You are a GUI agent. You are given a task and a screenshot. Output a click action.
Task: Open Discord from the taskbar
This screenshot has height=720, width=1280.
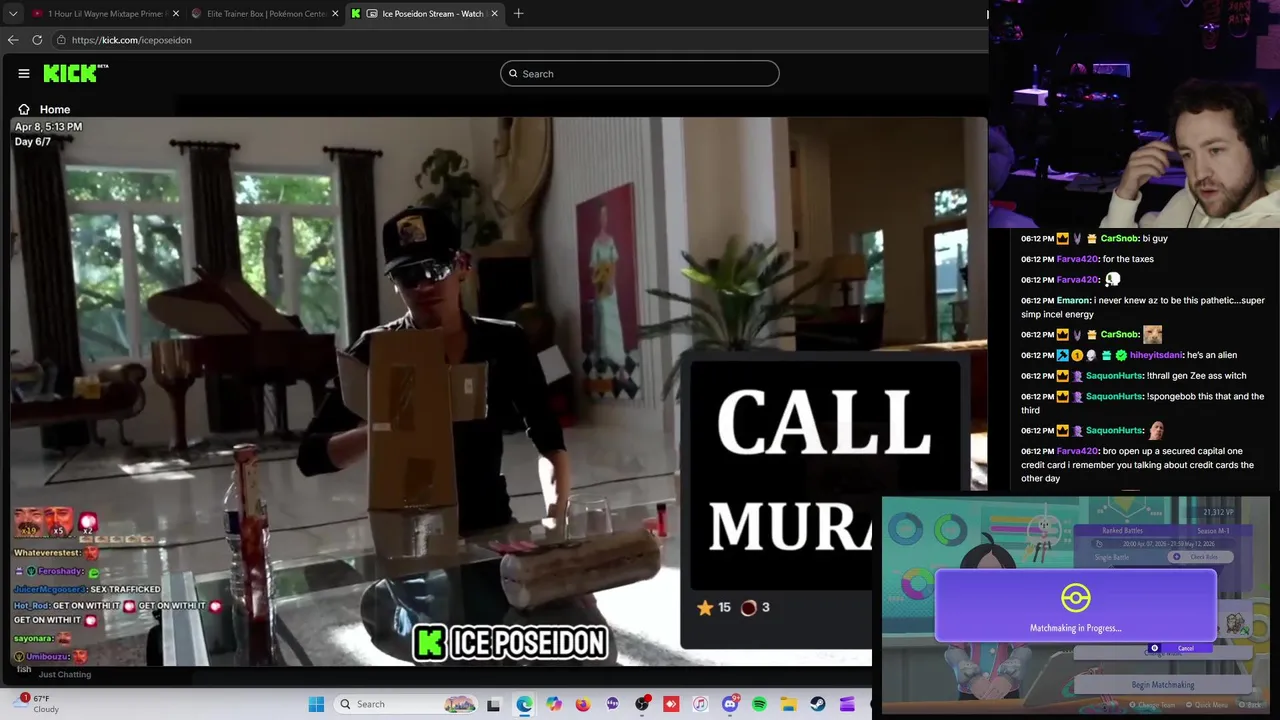730,704
